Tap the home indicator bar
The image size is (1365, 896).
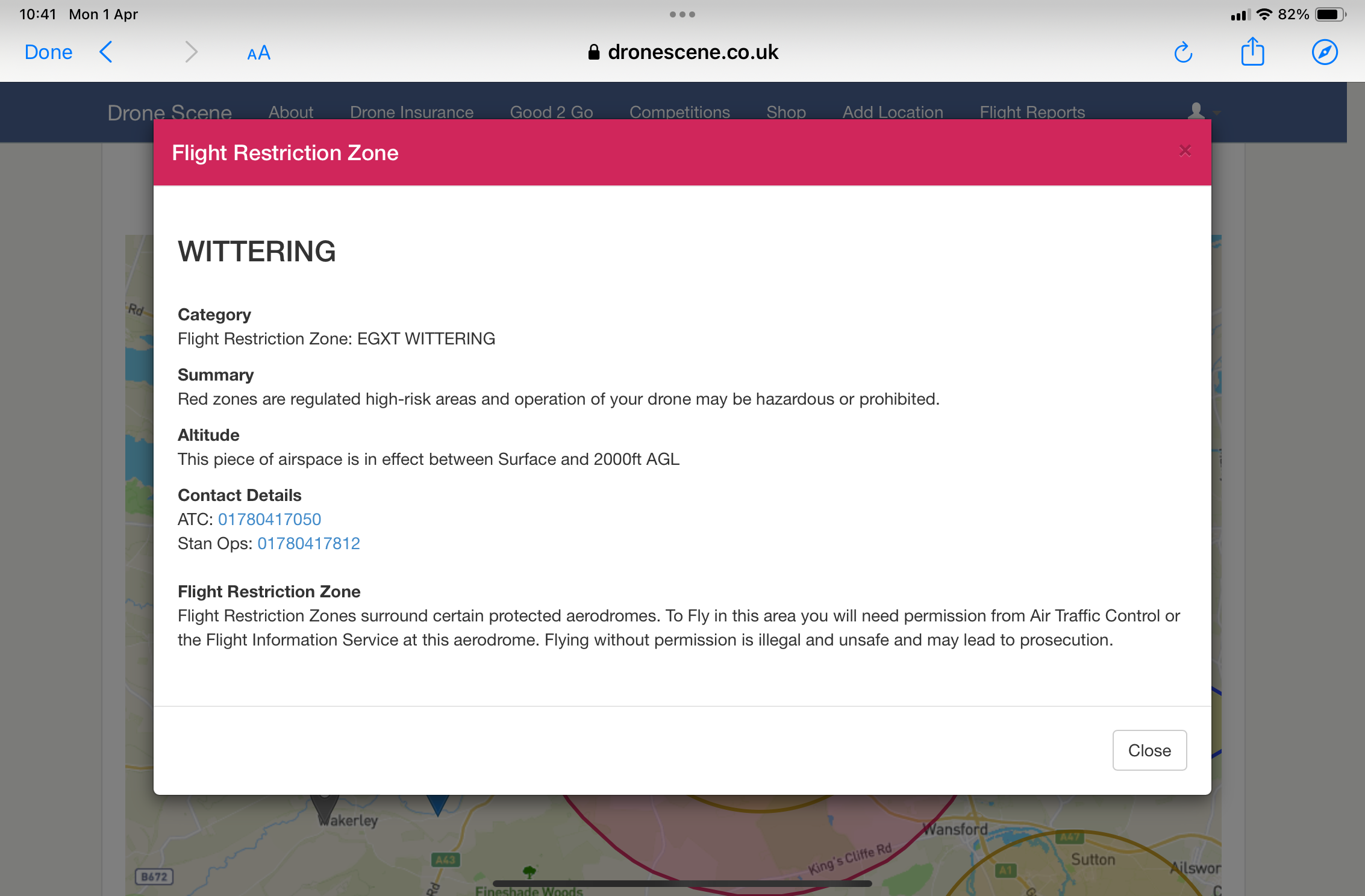coord(682,883)
